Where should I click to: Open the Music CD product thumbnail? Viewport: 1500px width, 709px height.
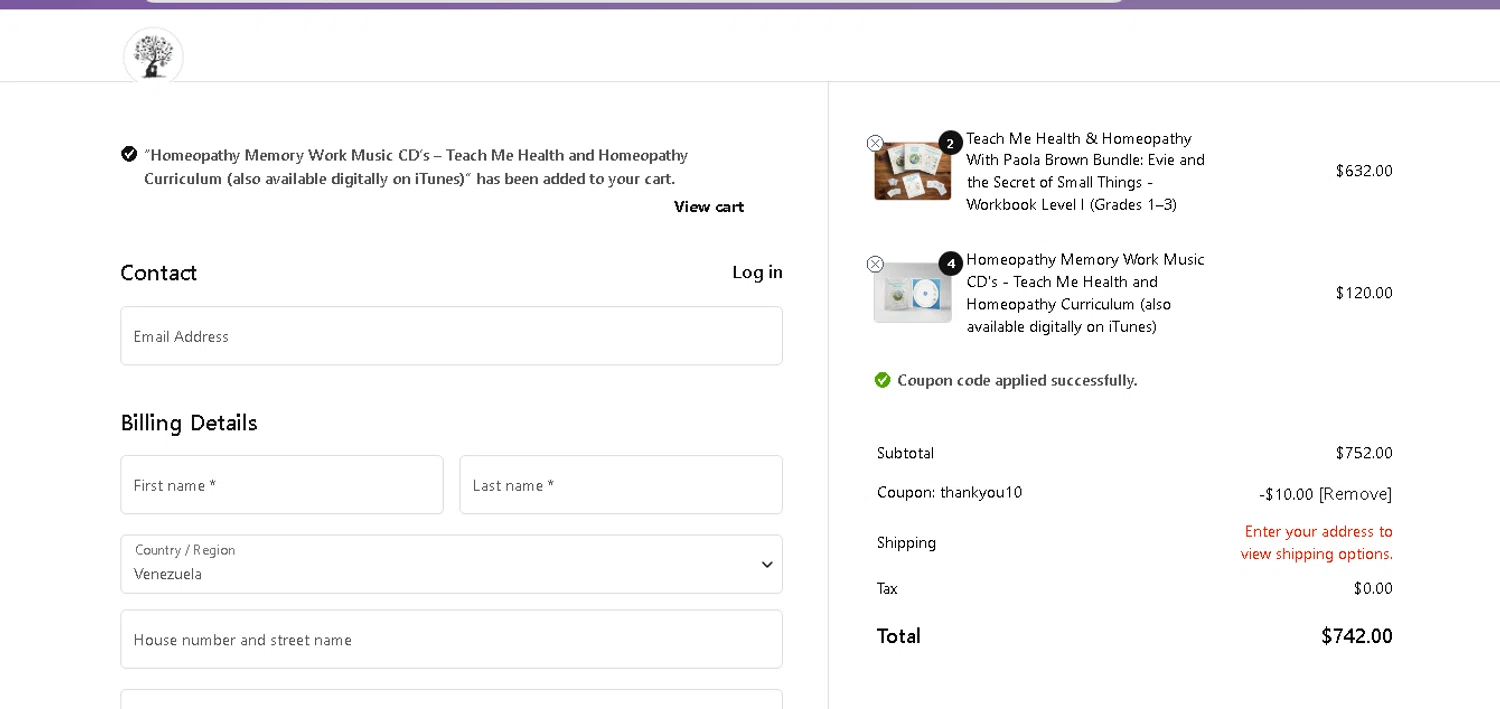pos(912,292)
